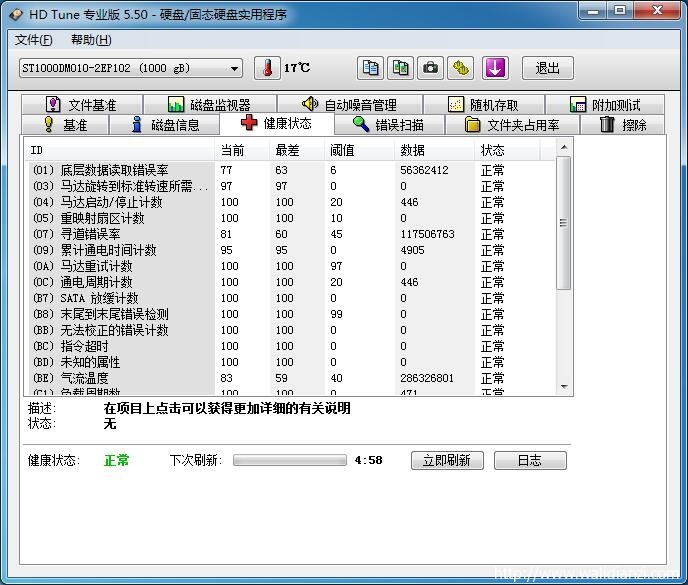688x585 pixels.
Task: Open the 文件(F) menu
Action: click(x=33, y=40)
